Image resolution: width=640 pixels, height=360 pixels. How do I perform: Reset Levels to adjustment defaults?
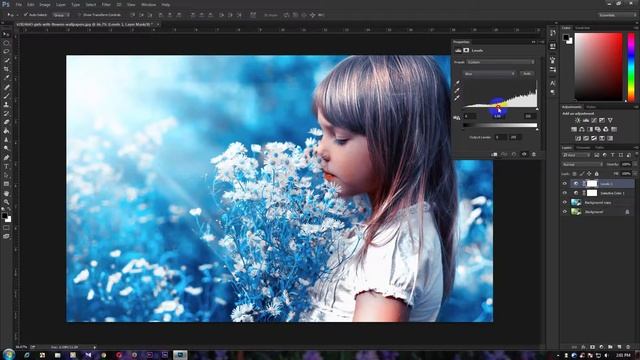tap(514, 154)
